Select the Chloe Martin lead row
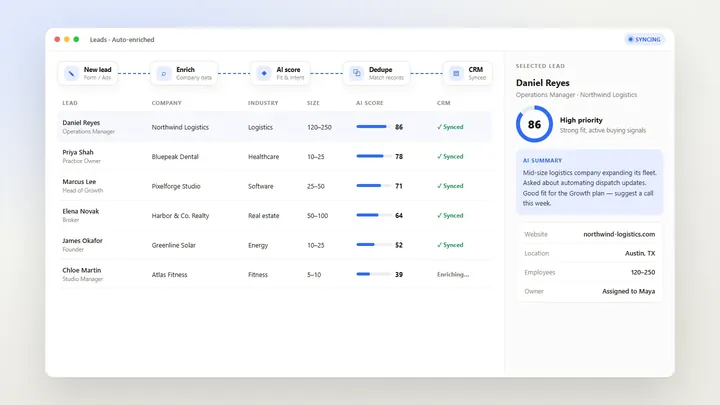This screenshot has width=720, height=405. [275, 274]
